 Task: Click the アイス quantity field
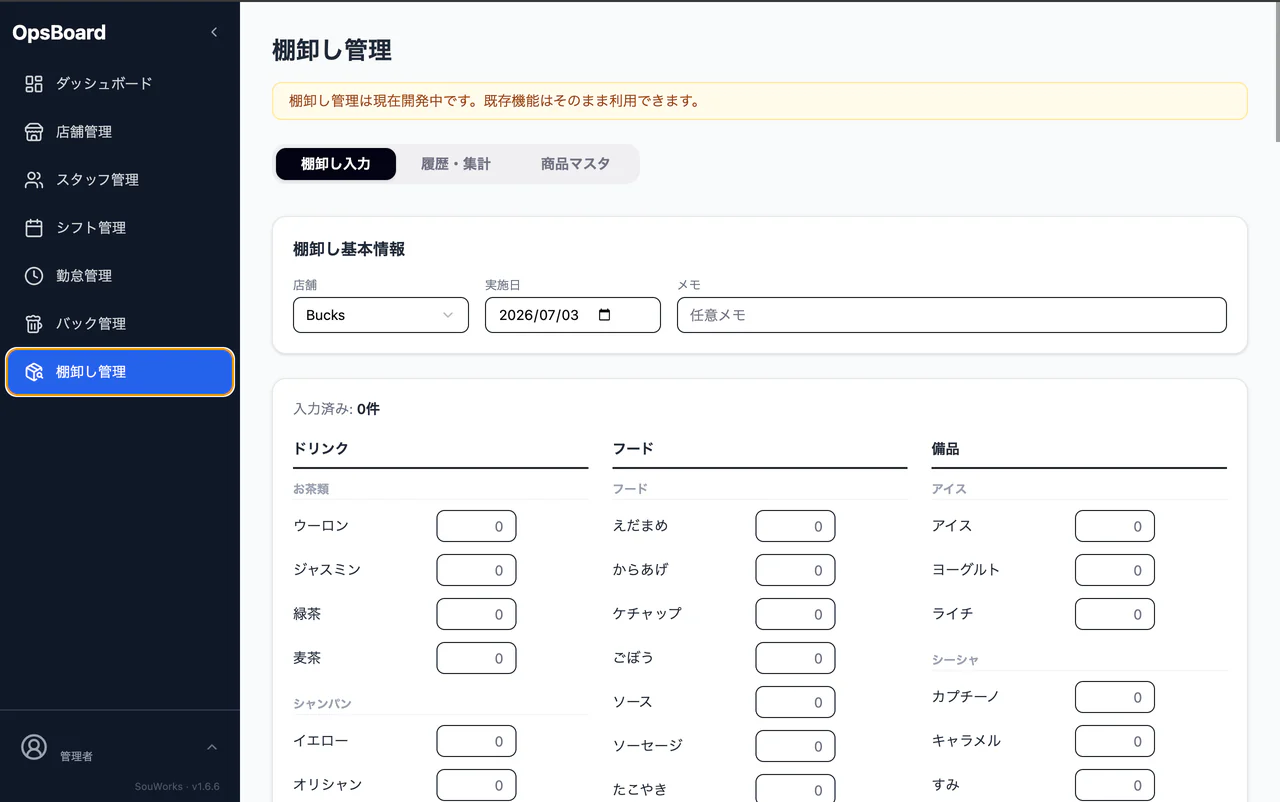[1115, 526]
